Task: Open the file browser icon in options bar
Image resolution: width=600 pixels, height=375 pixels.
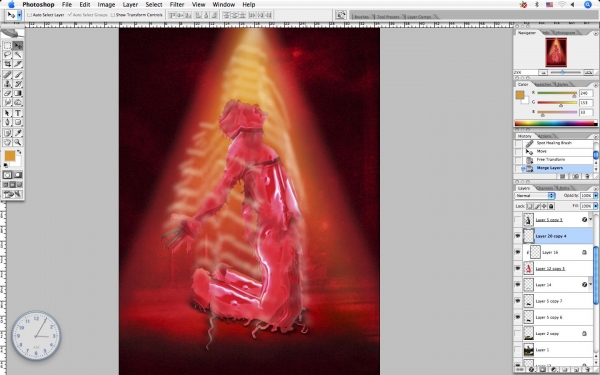Action: pyautogui.click(x=340, y=15)
